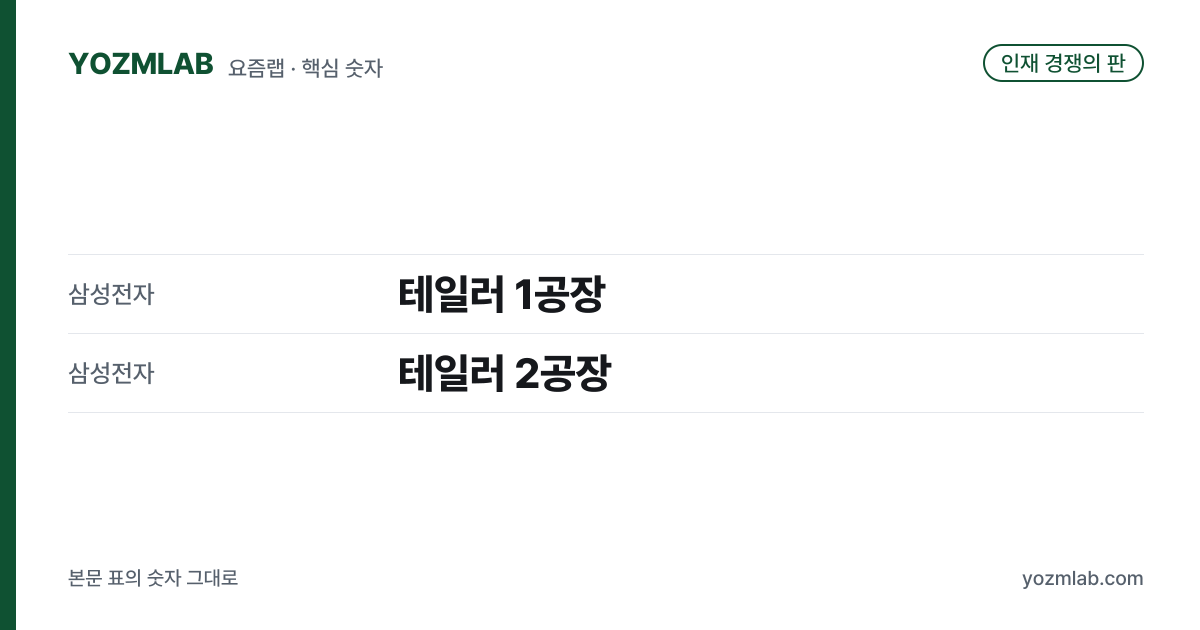Click the YOZMLAB logo text
Viewport: 1200px width, 630px height.
[x=141, y=64]
